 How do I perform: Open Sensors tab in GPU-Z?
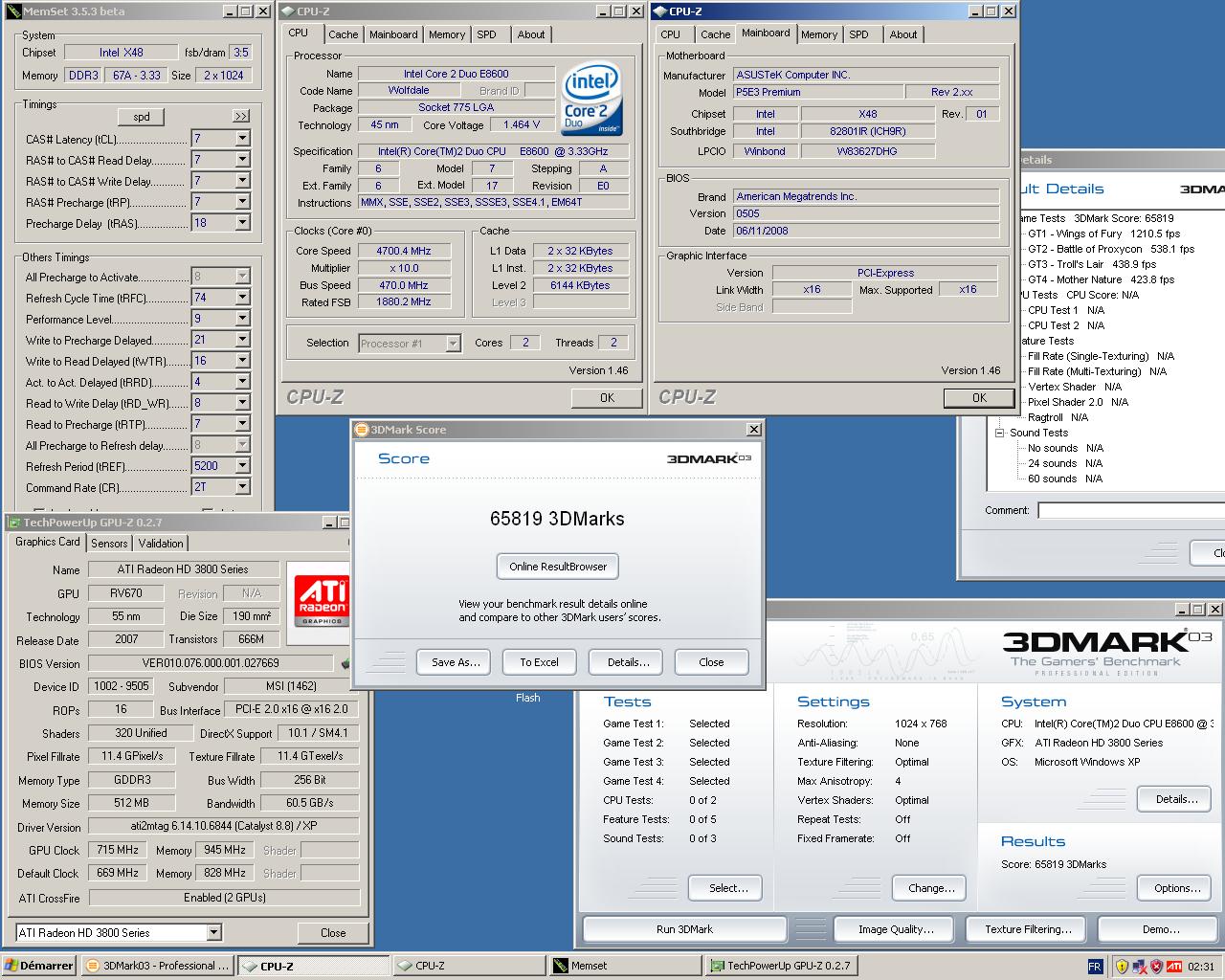[x=109, y=543]
